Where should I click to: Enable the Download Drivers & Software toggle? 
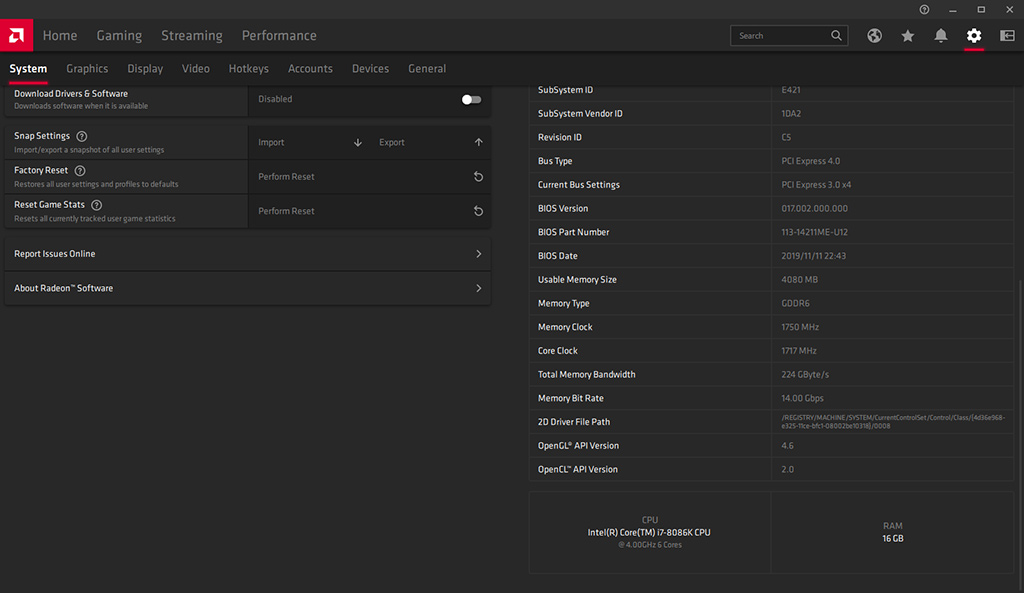tap(471, 99)
